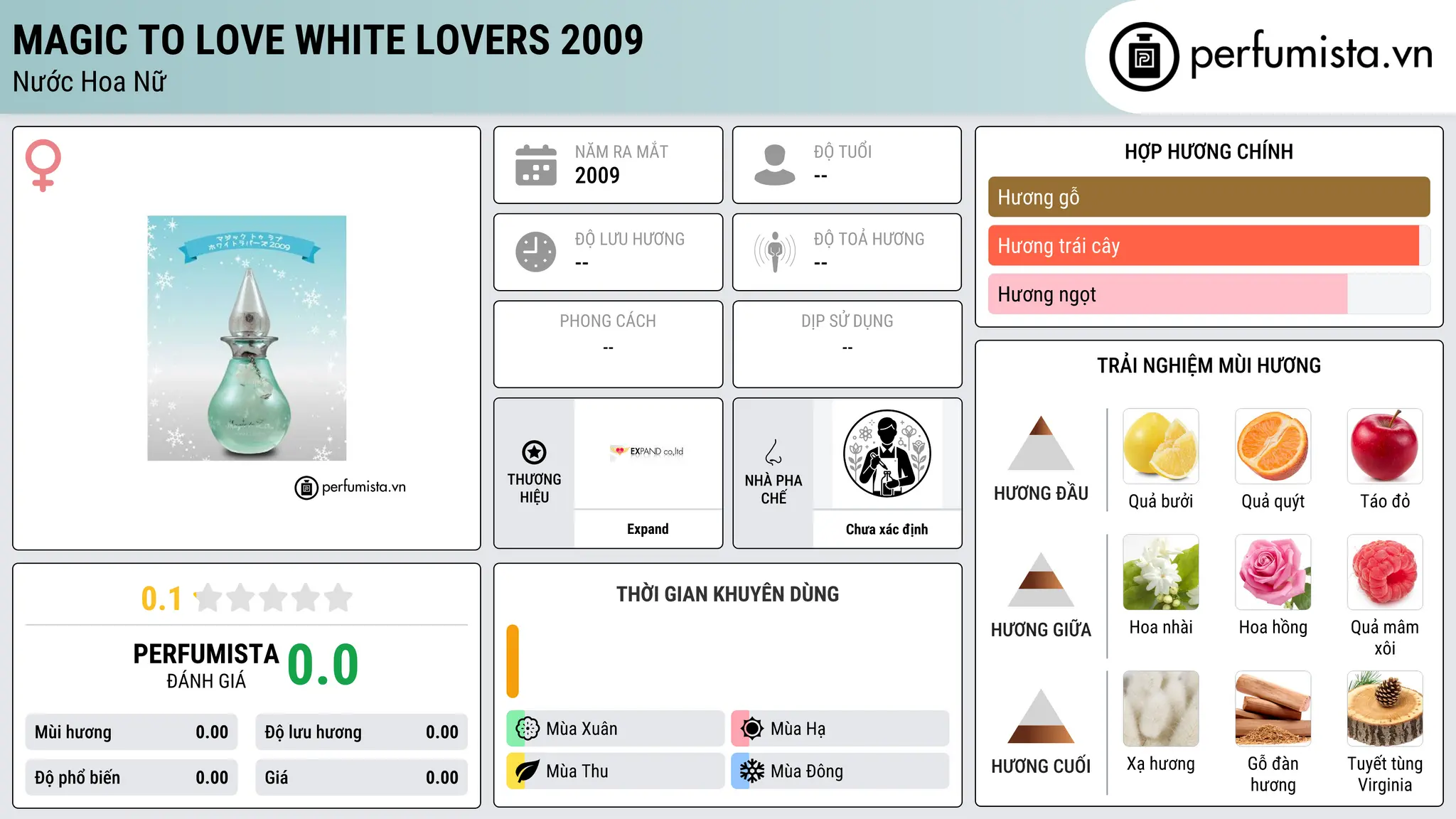Click the Hương ngọt accord bar

(1209, 294)
